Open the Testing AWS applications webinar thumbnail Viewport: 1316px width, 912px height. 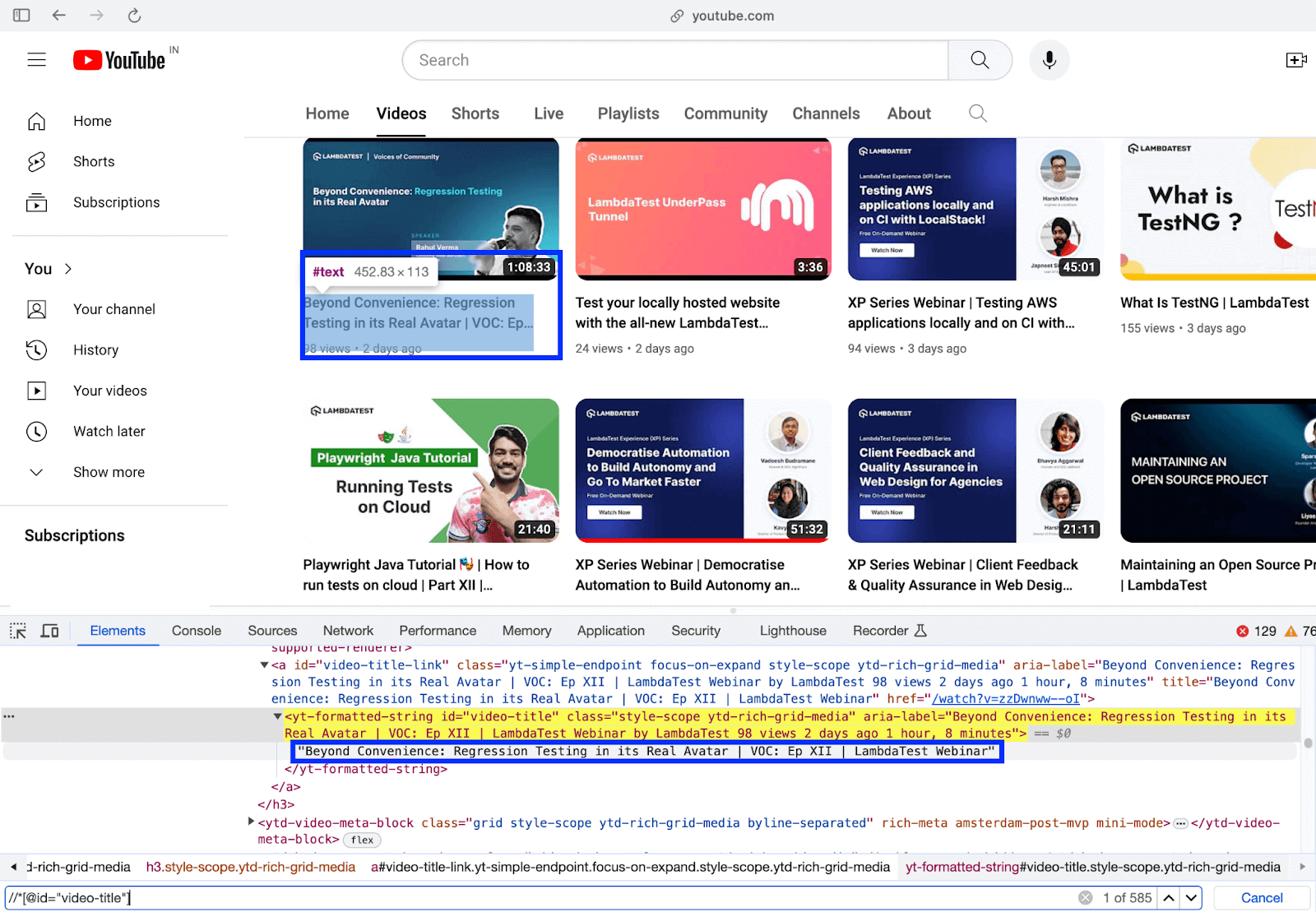[x=975, y=209]
